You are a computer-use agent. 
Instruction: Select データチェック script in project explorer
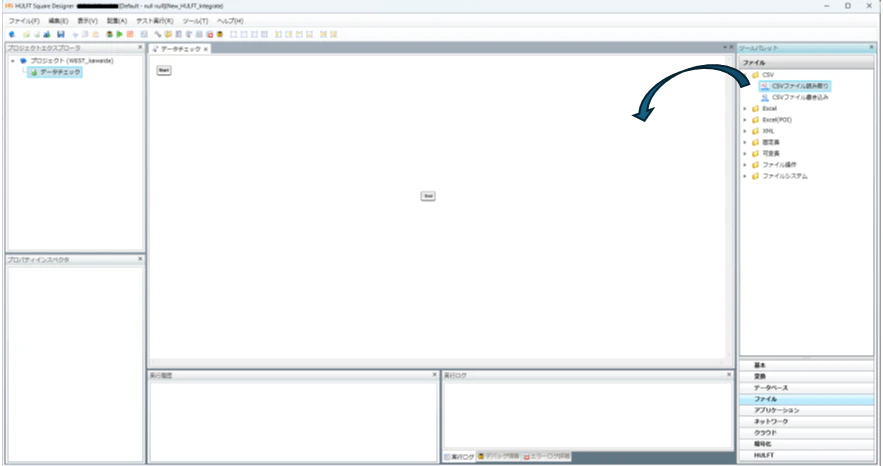point(55,72)
